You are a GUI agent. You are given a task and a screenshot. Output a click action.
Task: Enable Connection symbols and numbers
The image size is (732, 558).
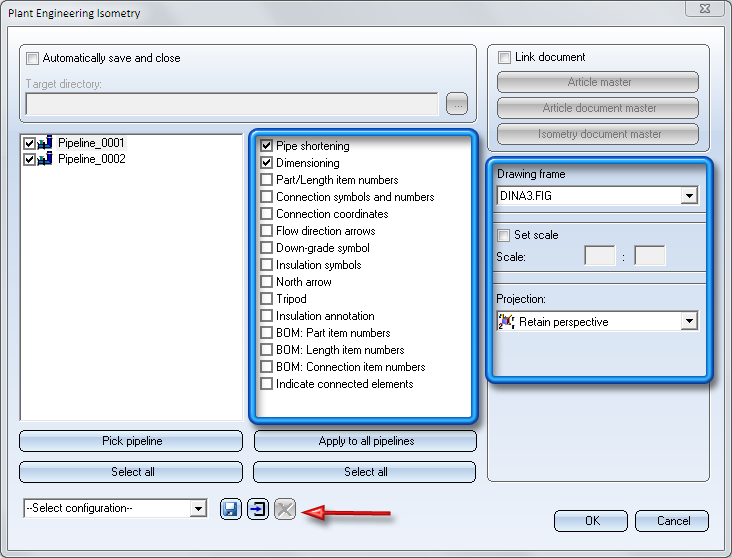267,197
